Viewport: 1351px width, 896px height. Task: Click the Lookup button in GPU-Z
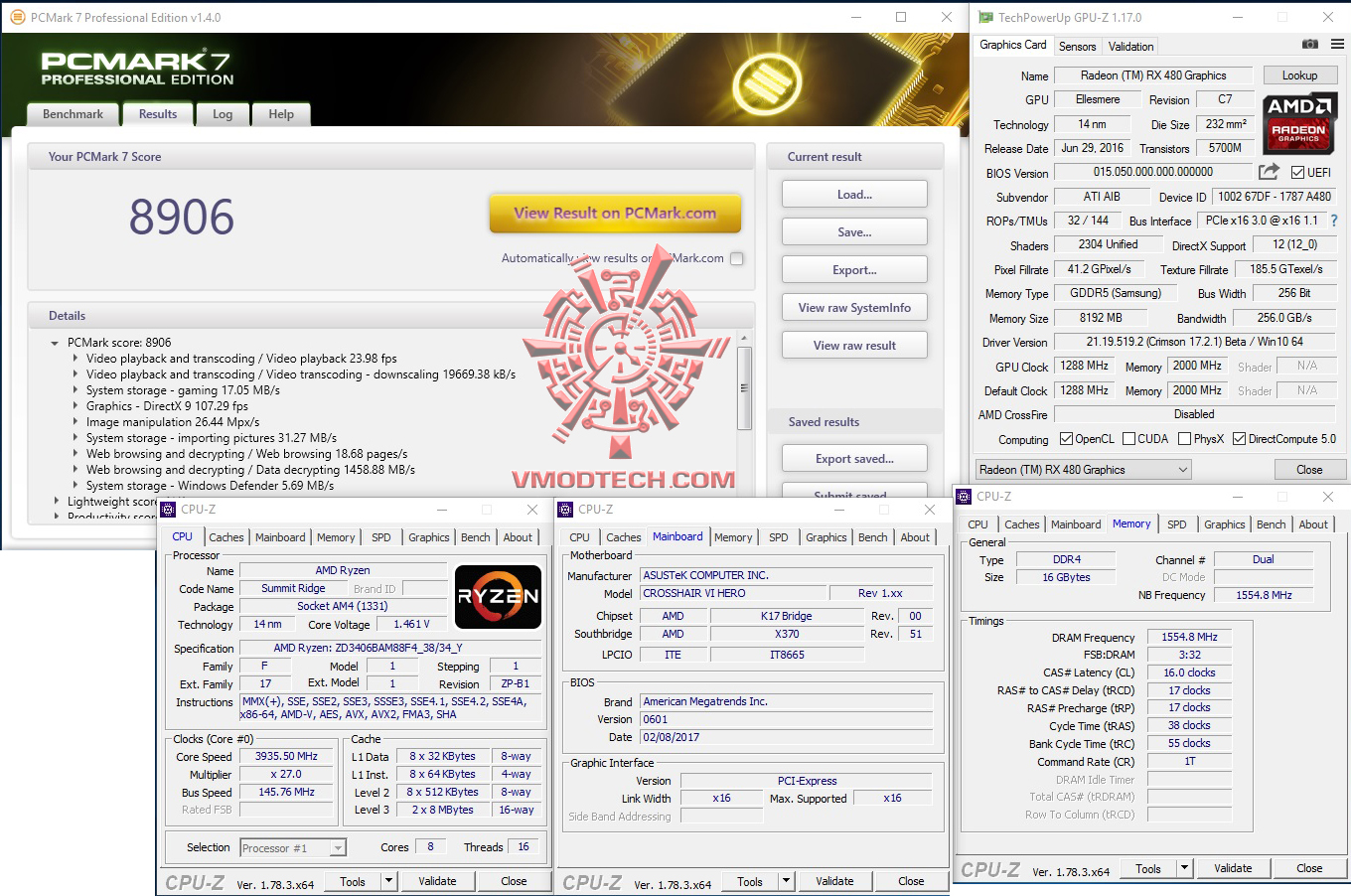[x=1300, y=75]
